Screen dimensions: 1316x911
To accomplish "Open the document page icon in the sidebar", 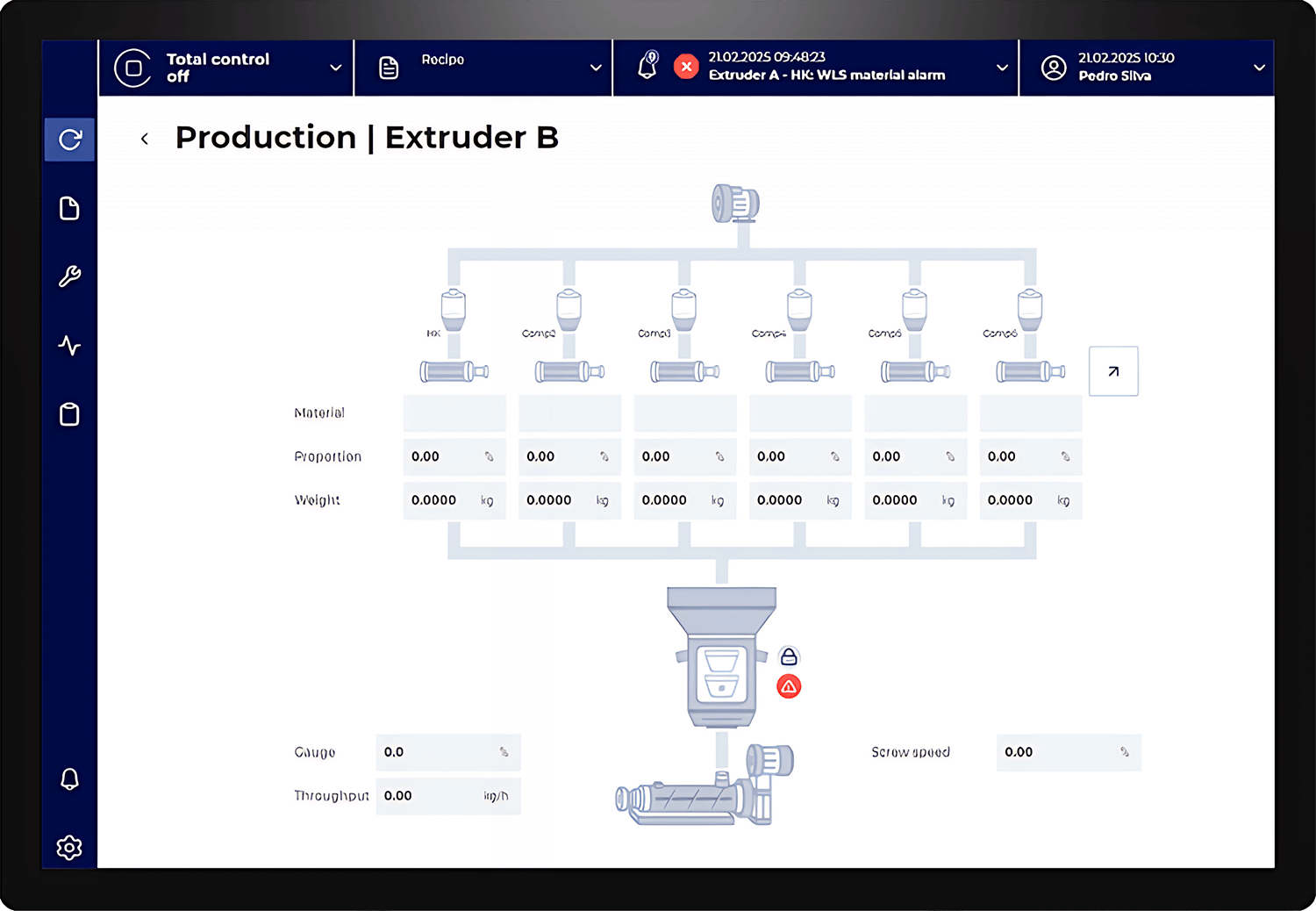I will [x=69, y=208].
